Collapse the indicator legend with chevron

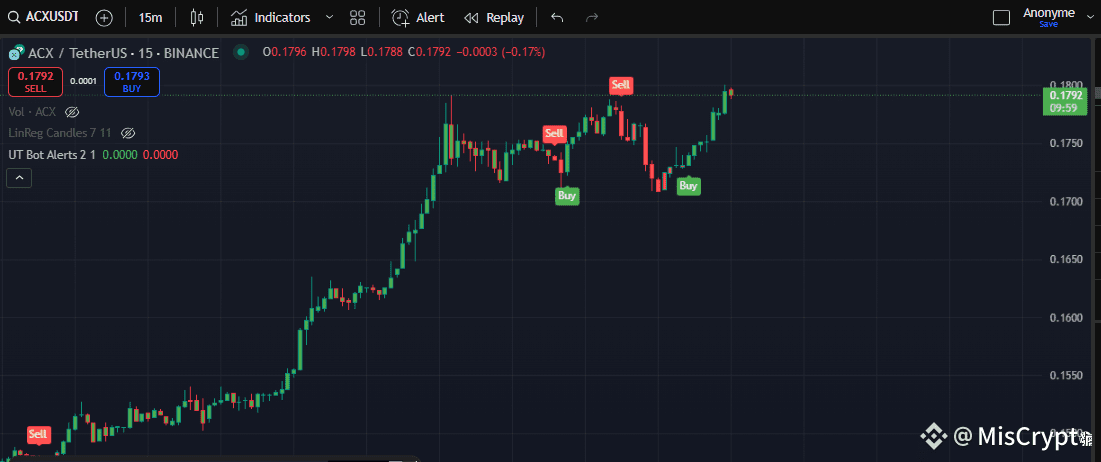[x=19, y=179]
